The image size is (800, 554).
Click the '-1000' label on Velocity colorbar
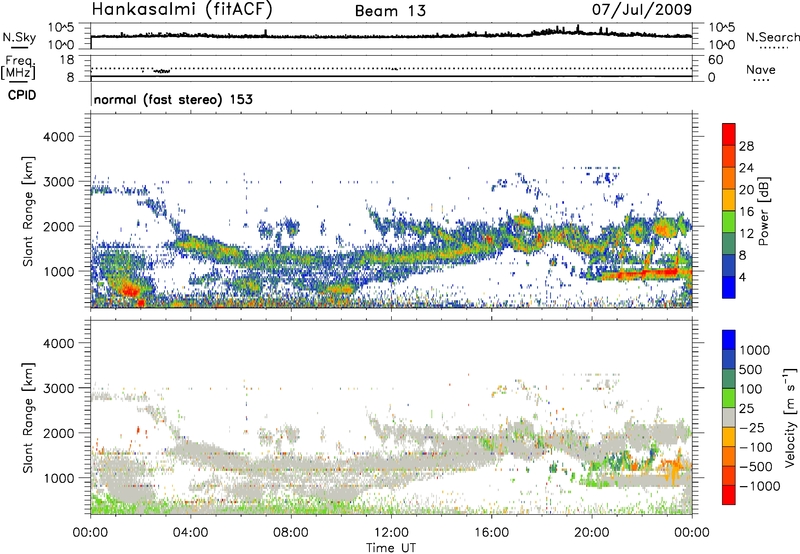tap(760, 486)
